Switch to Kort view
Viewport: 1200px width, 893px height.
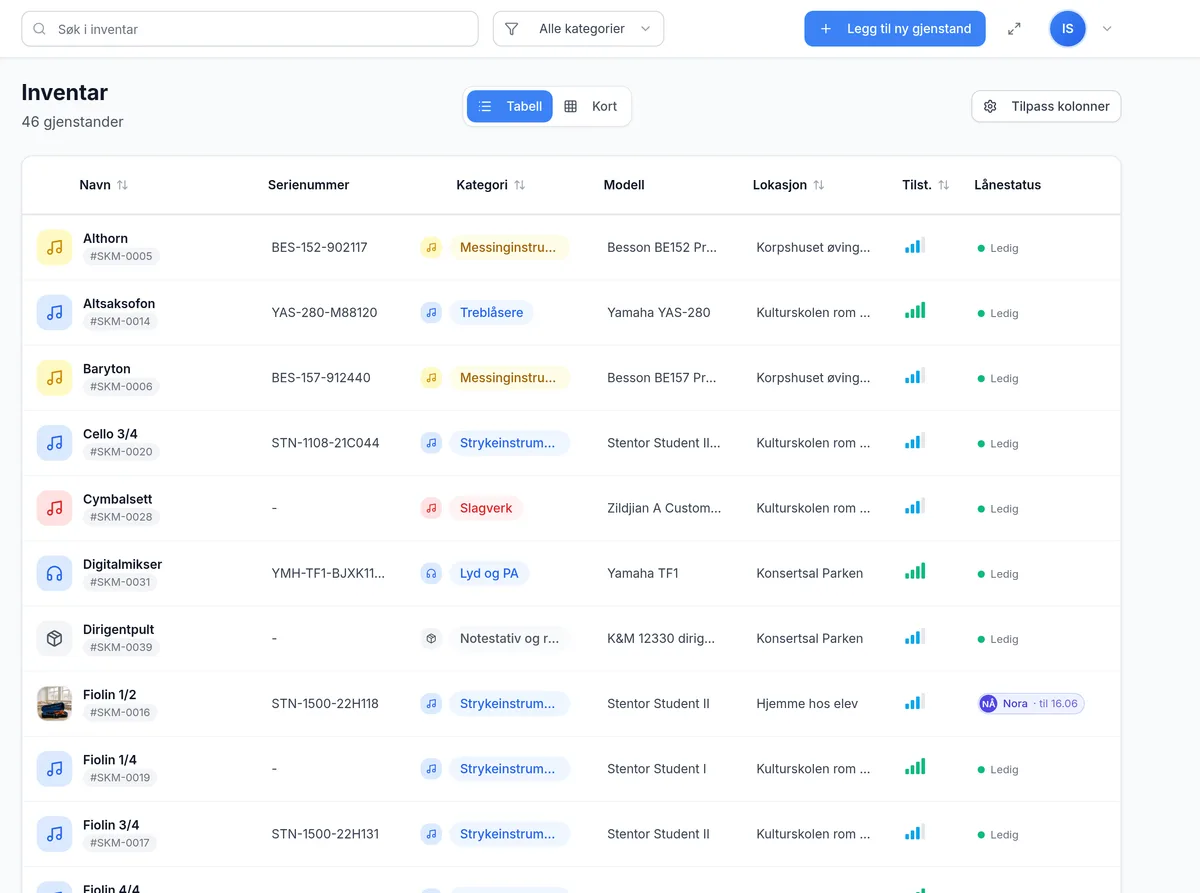coord(591,106)
